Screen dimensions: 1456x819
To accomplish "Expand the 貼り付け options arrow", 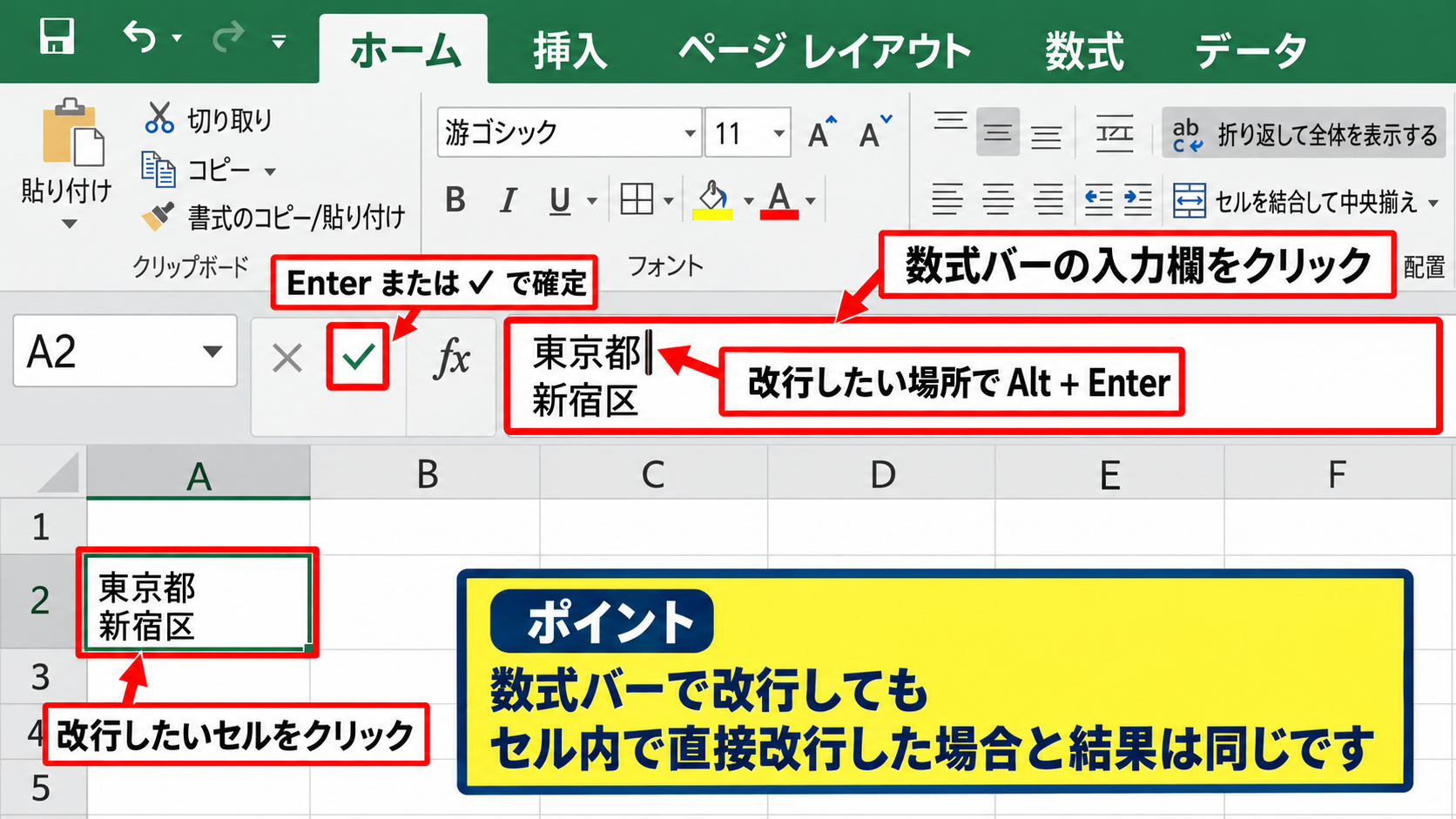I will pyautogui.click(x=69, y=224).
